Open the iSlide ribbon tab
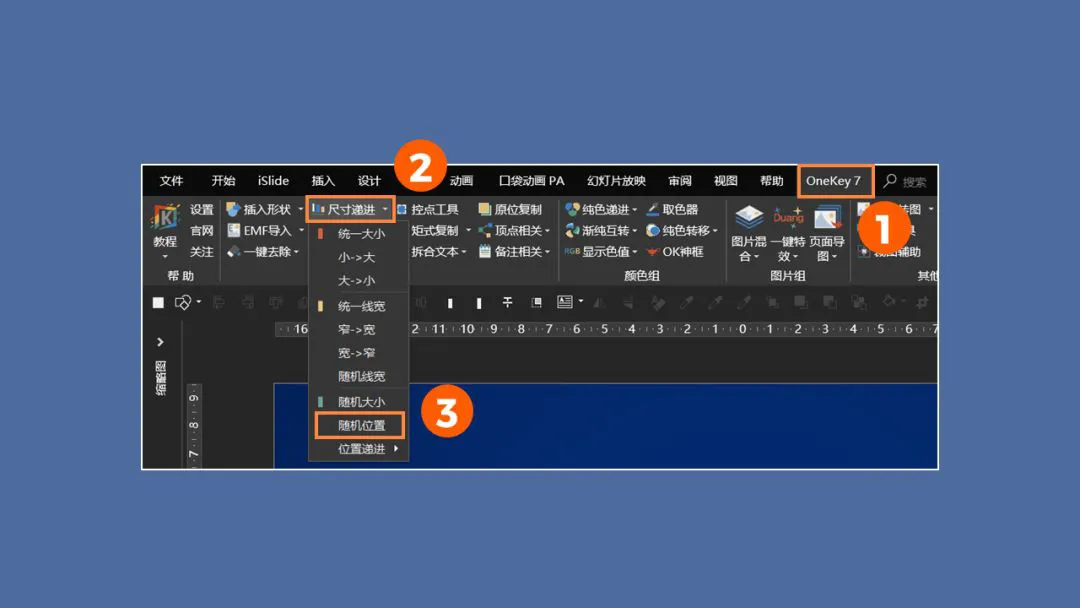 pyautogui.click(x=273, y=181)
